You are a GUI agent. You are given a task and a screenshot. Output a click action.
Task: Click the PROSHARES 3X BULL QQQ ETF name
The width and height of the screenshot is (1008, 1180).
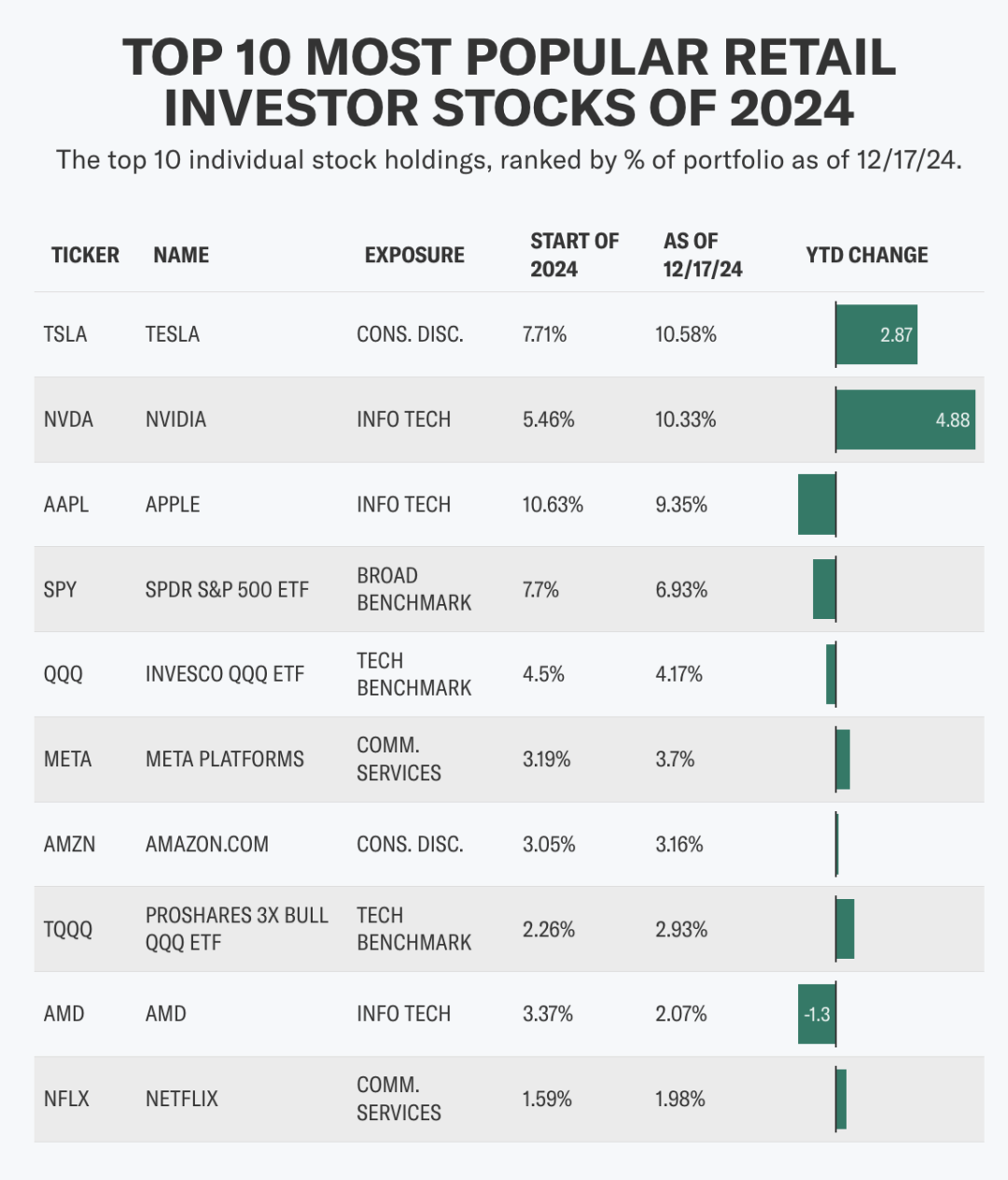click(236, 929)
